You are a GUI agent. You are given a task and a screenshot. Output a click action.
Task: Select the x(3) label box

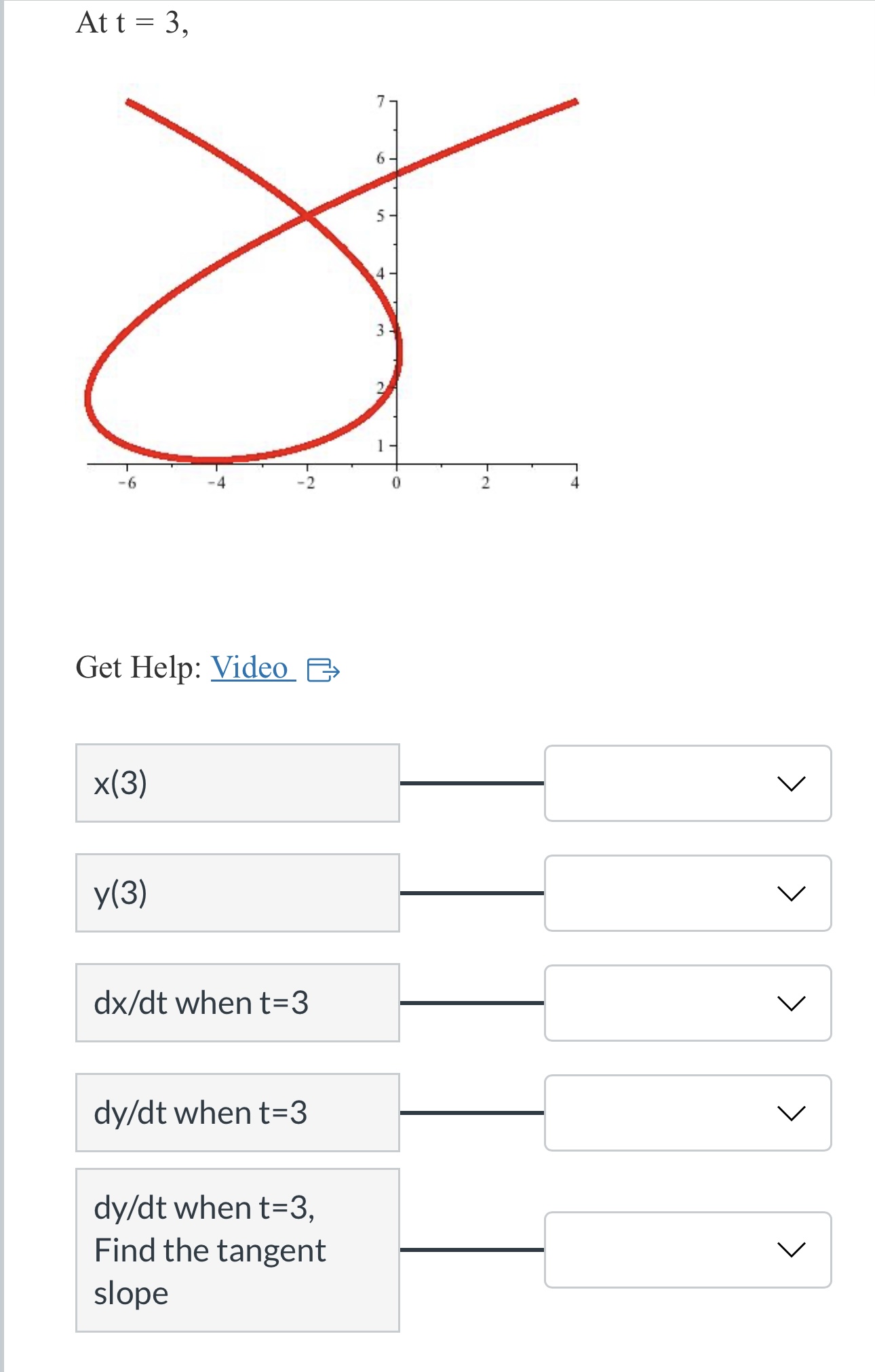click(x=237, y=783)
